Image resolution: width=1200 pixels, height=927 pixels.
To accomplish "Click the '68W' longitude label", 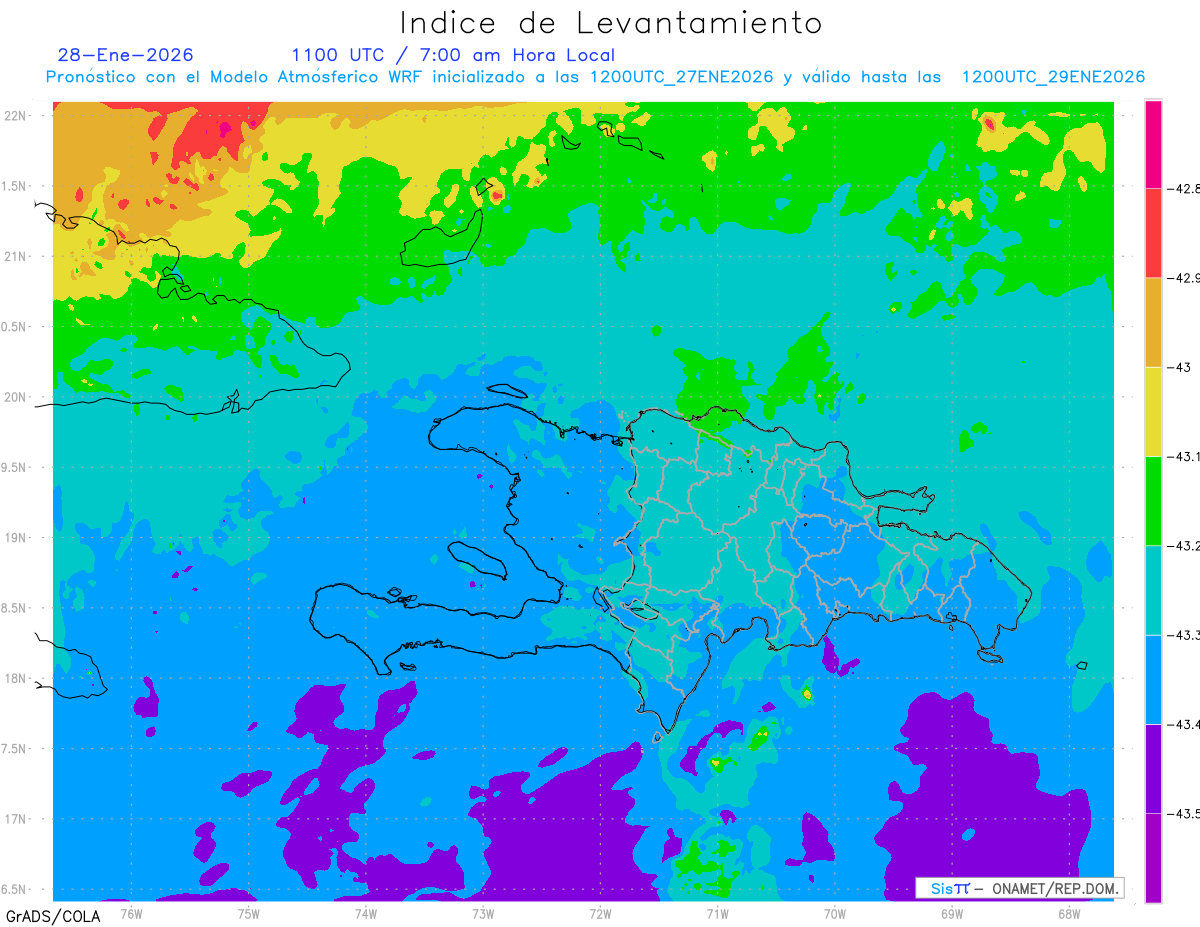I will coord(1068,914).
